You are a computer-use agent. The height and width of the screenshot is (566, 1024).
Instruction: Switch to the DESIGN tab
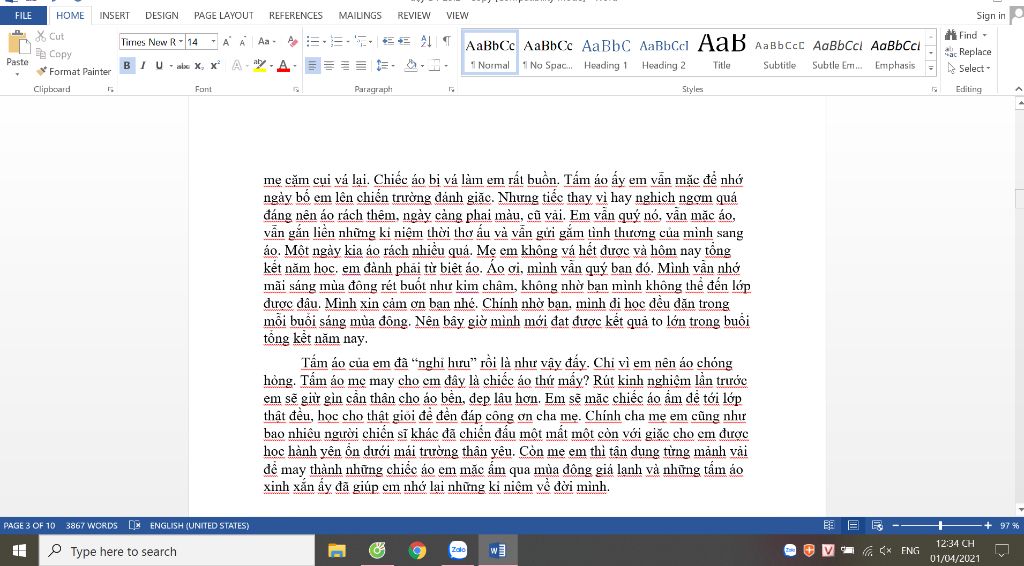click(x=161, y=16)
